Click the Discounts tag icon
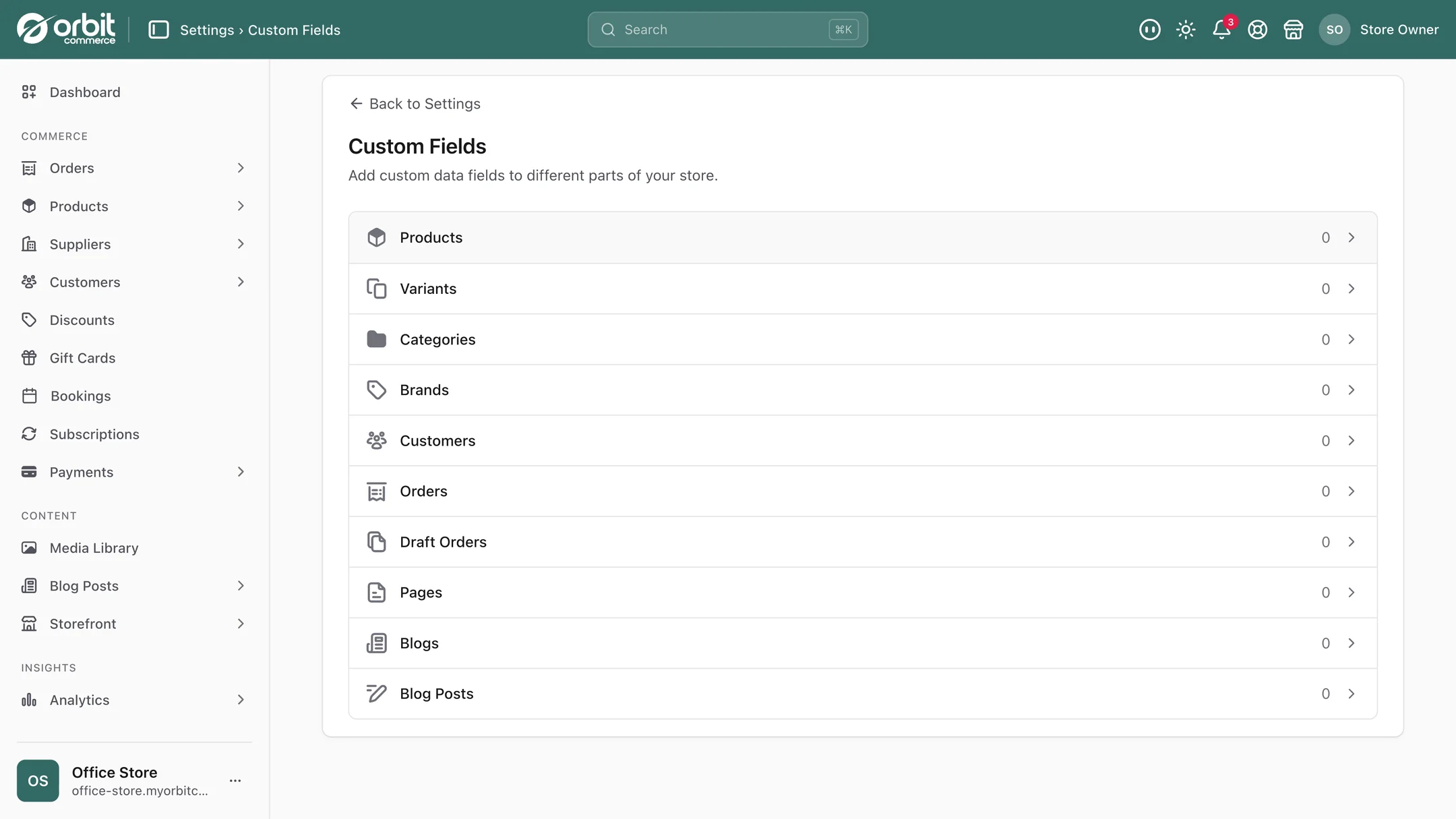The image size is (1456, 819). (29, 320)
